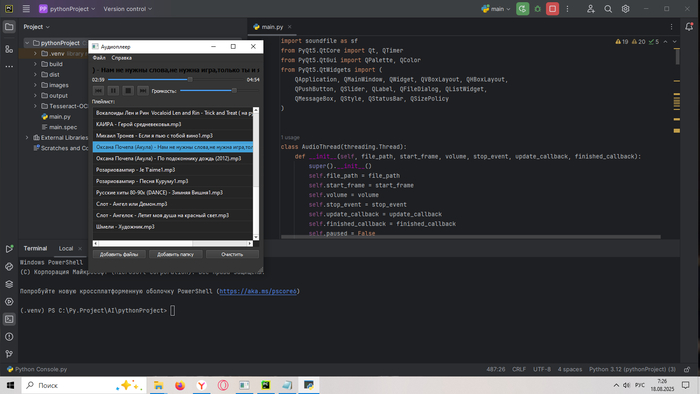This screenshot has height=394, width=700.
Task: Skip to next track in Аудиоплеер
Action: [x=142, y=91]
